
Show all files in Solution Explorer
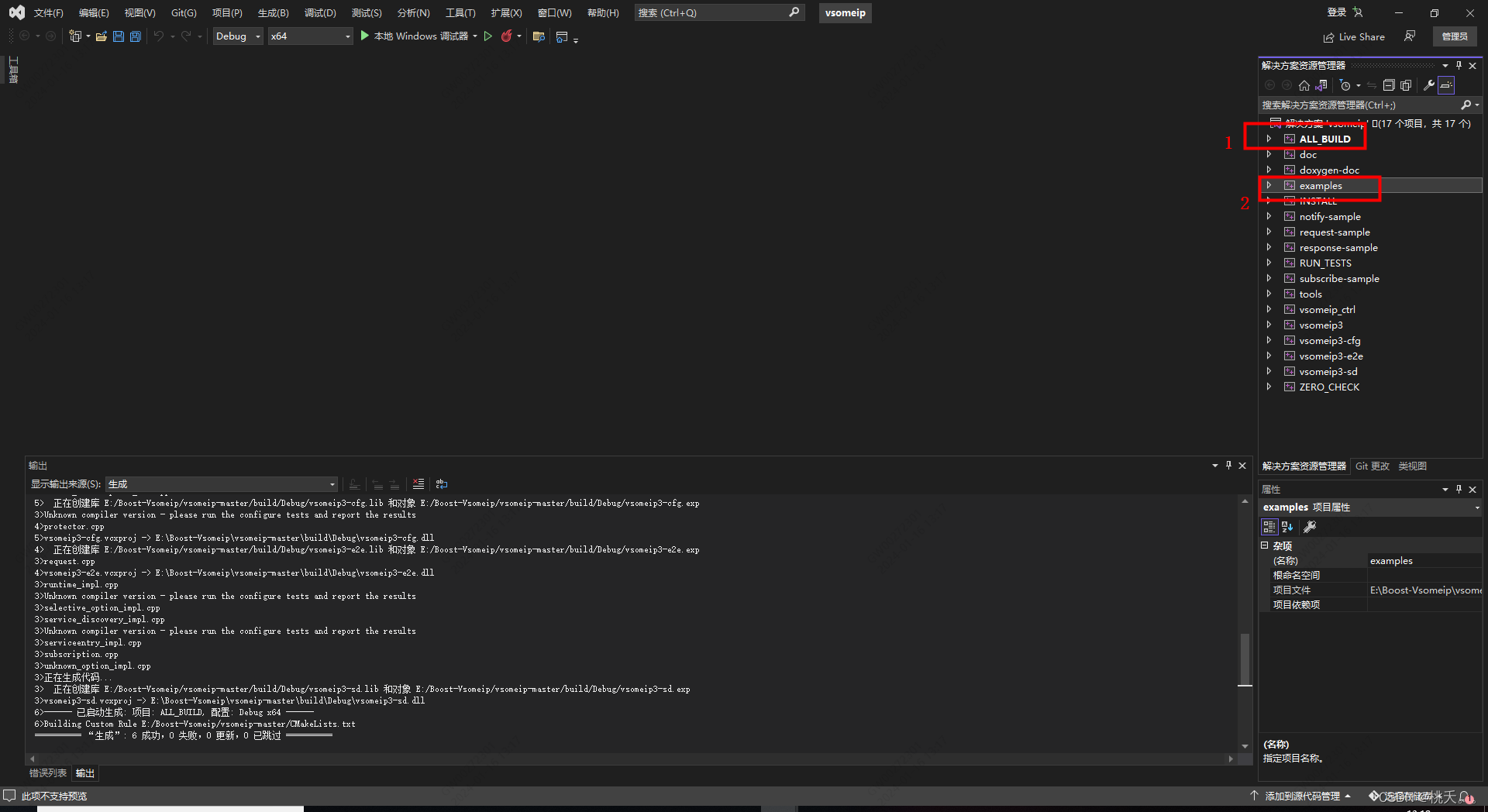pos(1406,85)
